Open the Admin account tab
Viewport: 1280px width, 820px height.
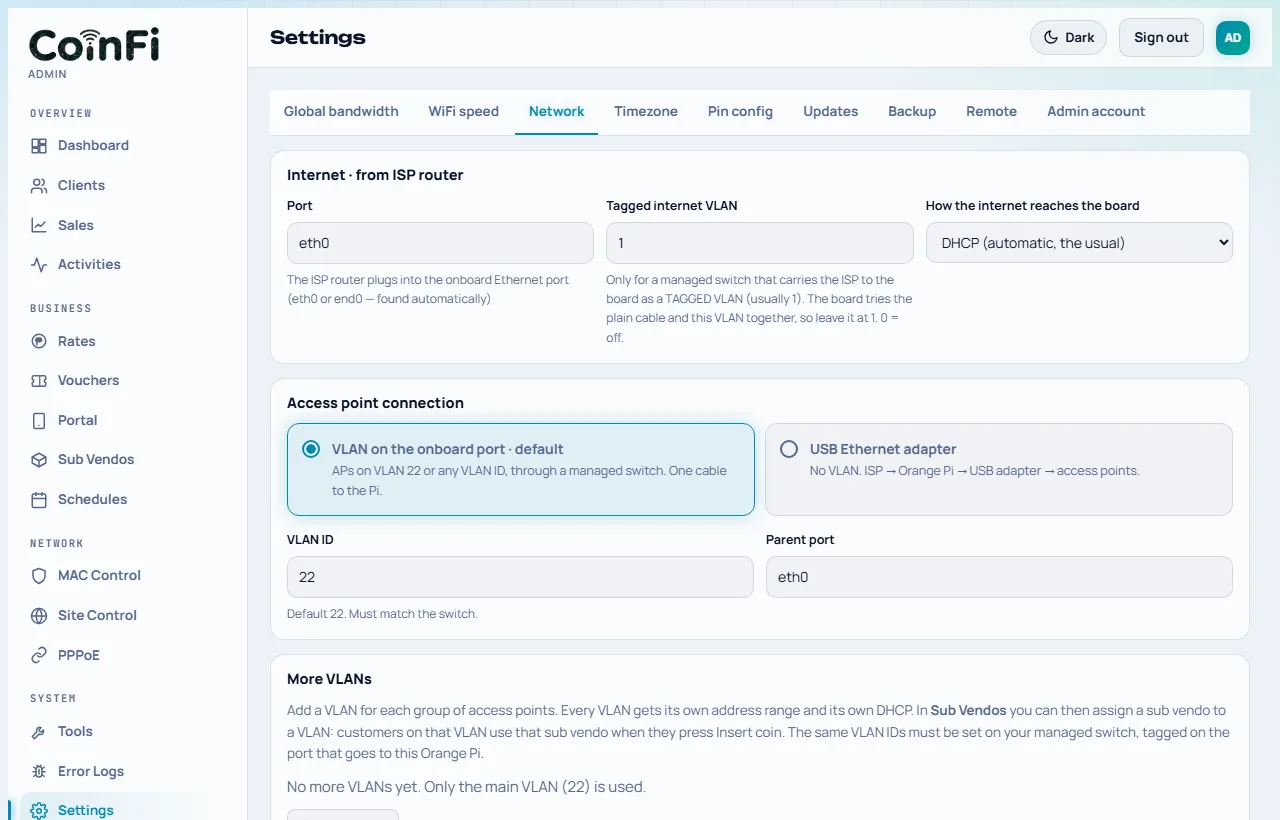point(1096,111)
